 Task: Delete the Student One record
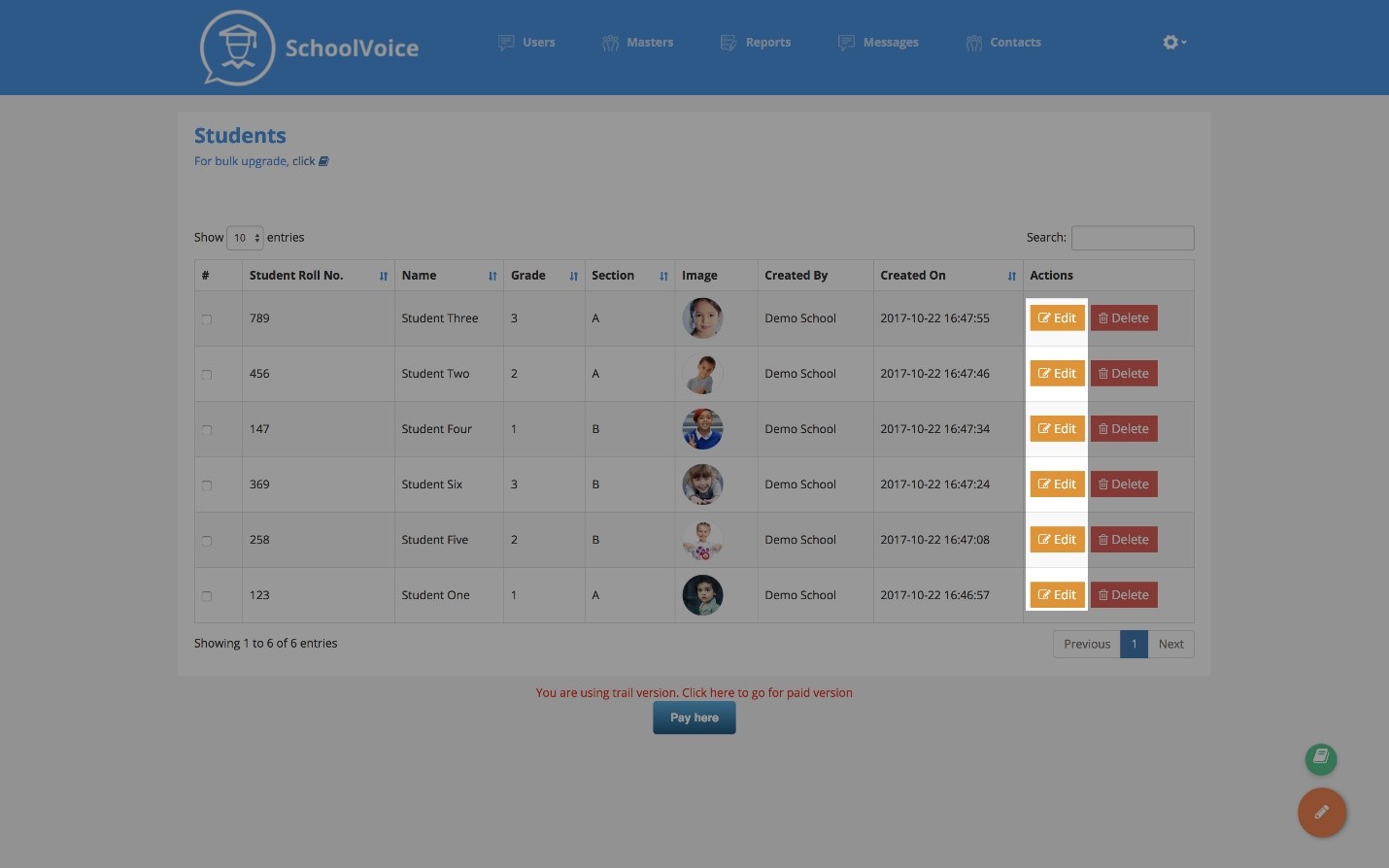[1124, 595]
